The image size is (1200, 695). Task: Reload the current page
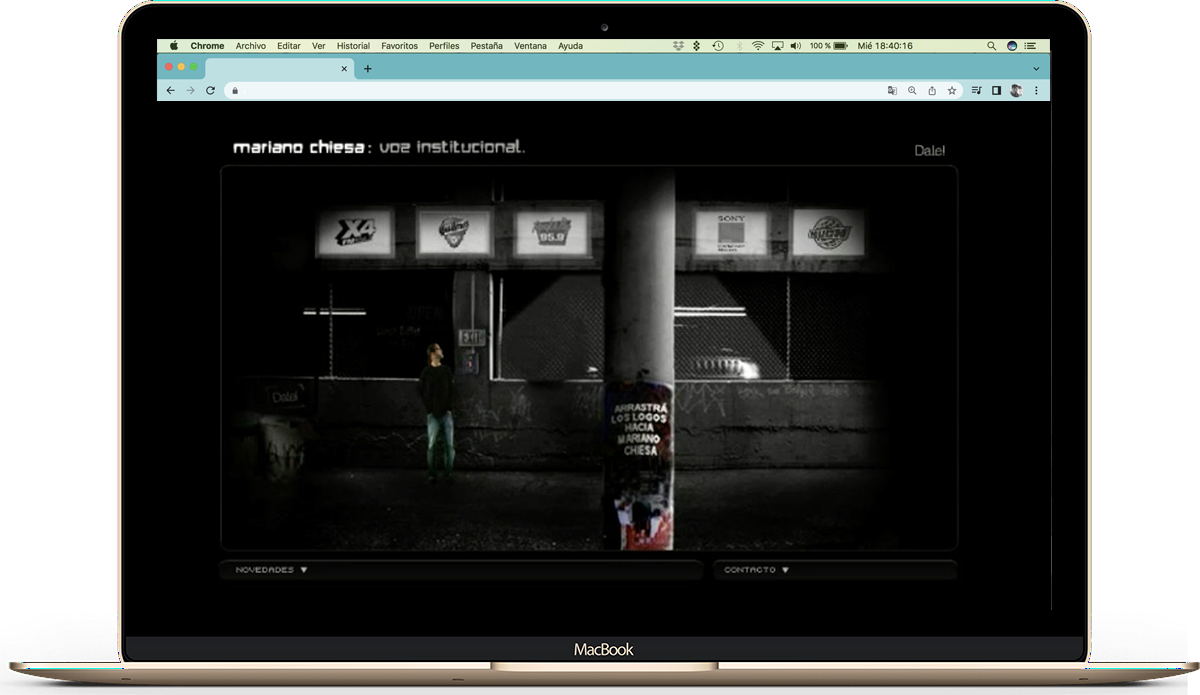coord(210,90)
